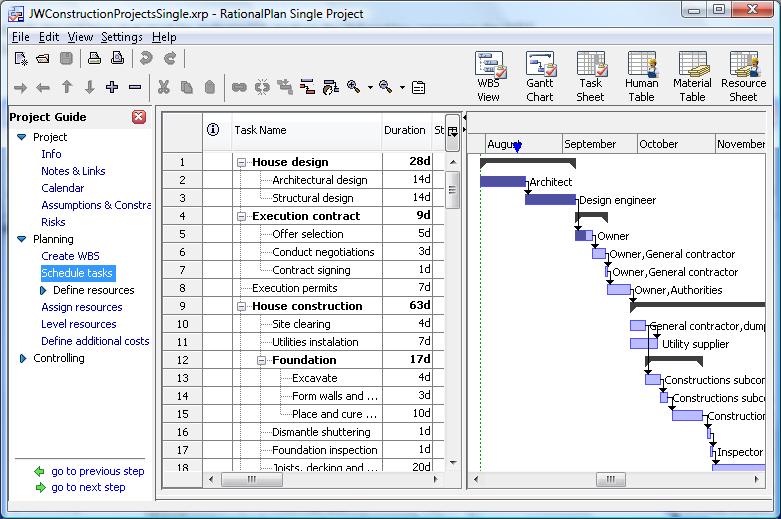Open the Settings menu
Image resolution: width=781 pixels, height=519 pixels.
click(x=122, y=37)
